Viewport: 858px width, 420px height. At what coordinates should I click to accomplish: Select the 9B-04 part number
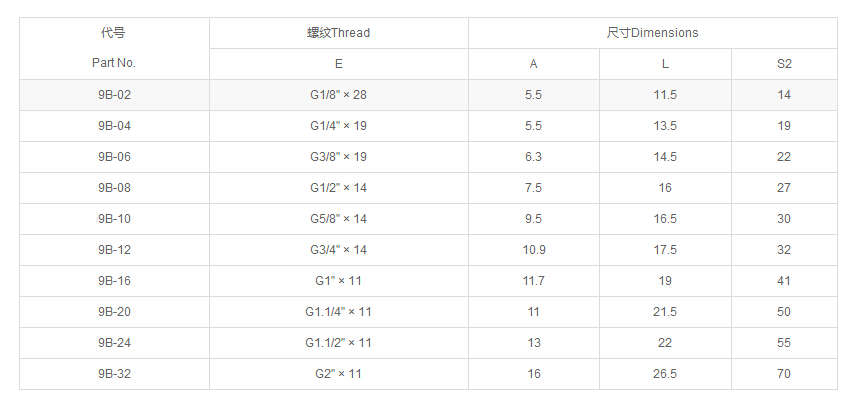click(x=114, y=126)
